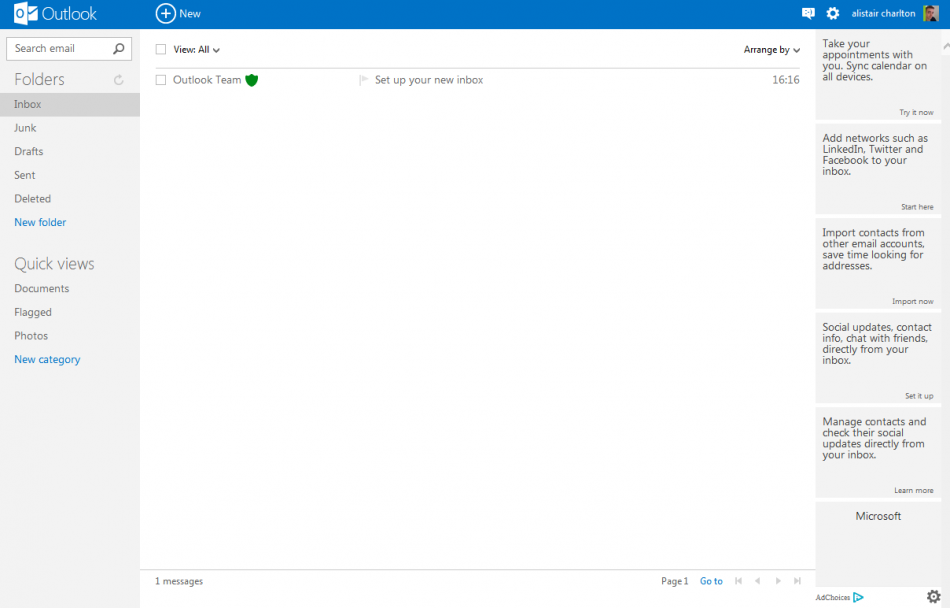This screenshot has width=950, height=608.
Task: Click the Go to page link
Action: (711, 581)
